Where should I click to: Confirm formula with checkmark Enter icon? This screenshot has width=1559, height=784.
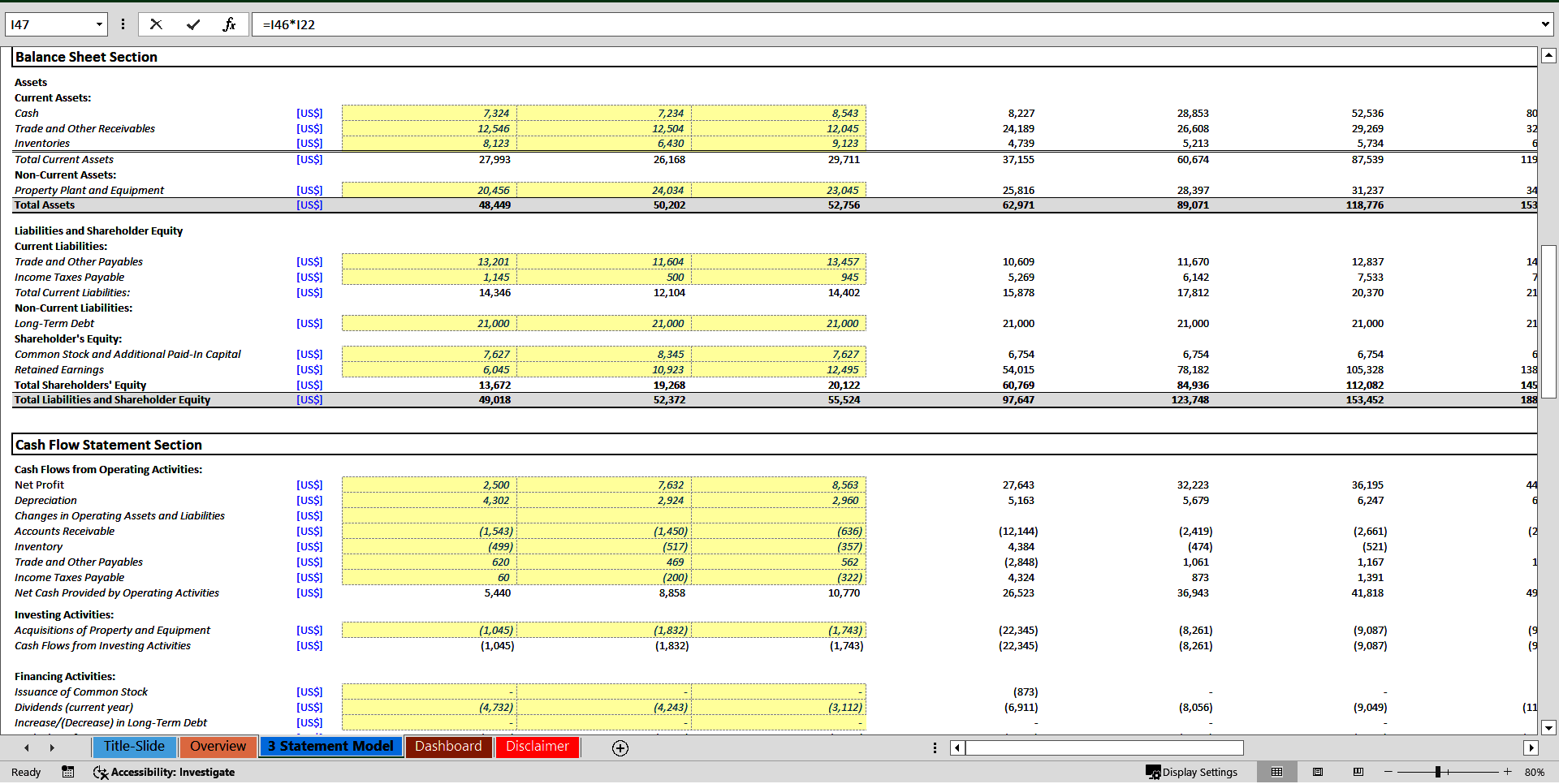point(193,24)
